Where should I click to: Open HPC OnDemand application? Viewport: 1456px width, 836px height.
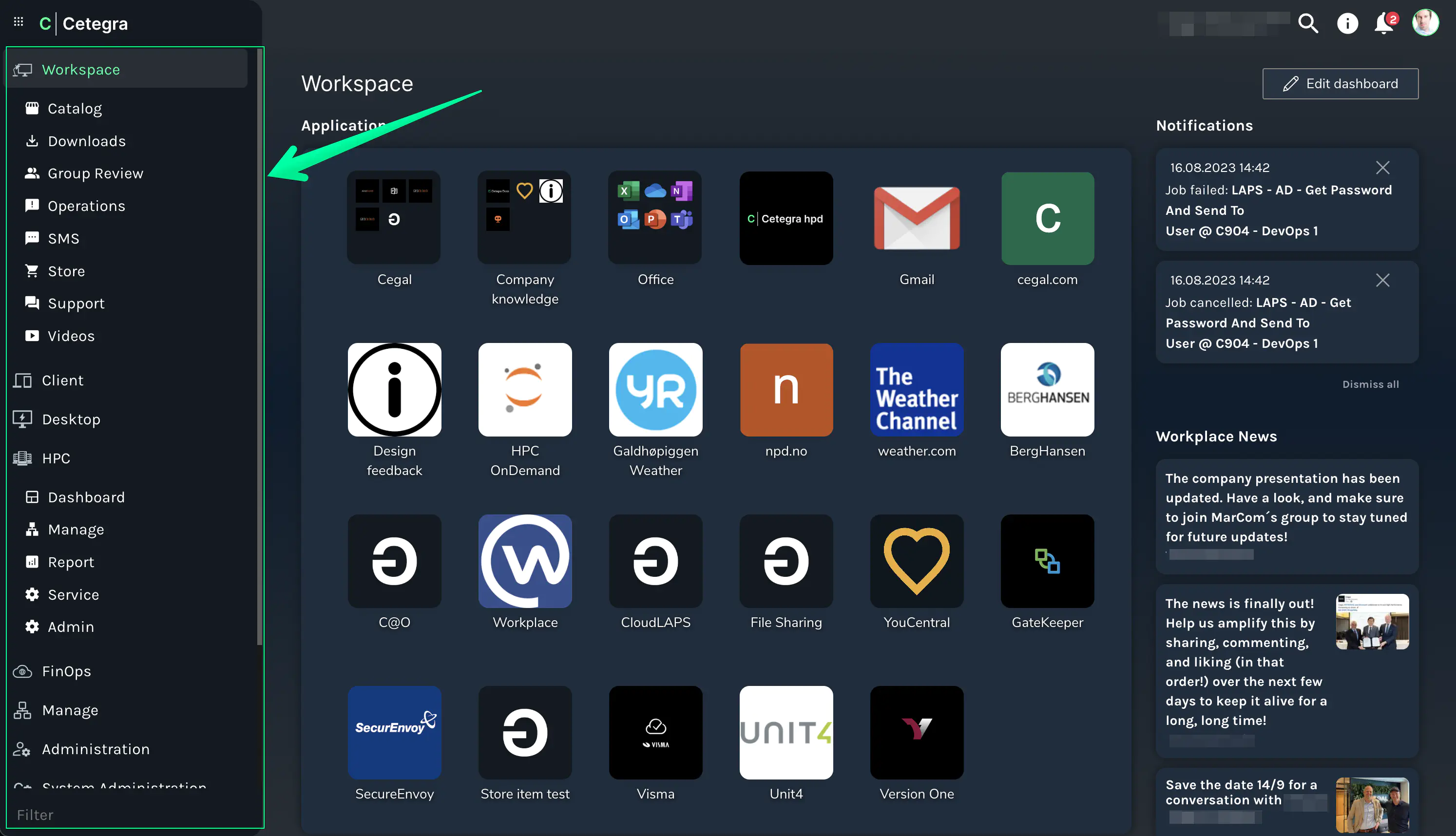(525, 390)
